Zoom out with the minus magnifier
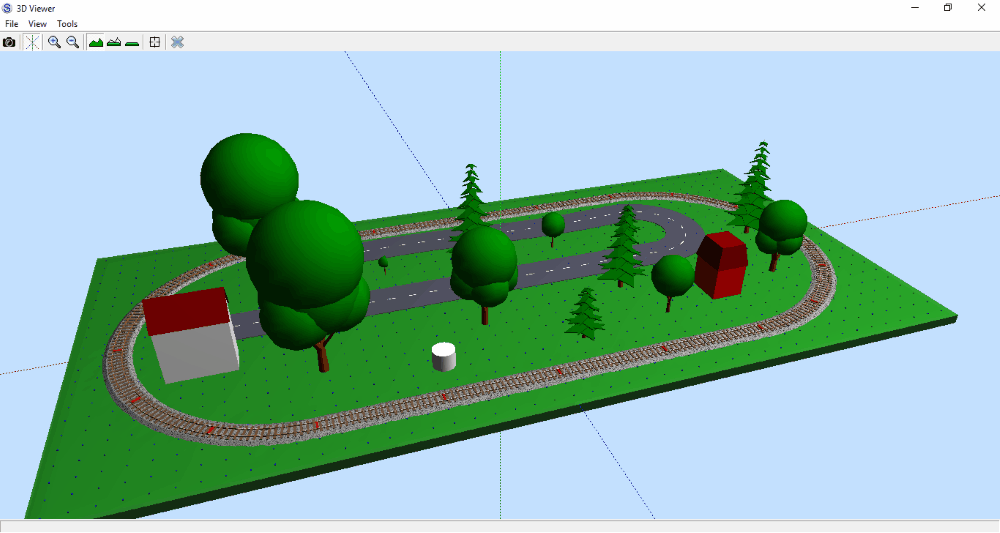This screenshot has height=533, width=1000. (73, 42)
